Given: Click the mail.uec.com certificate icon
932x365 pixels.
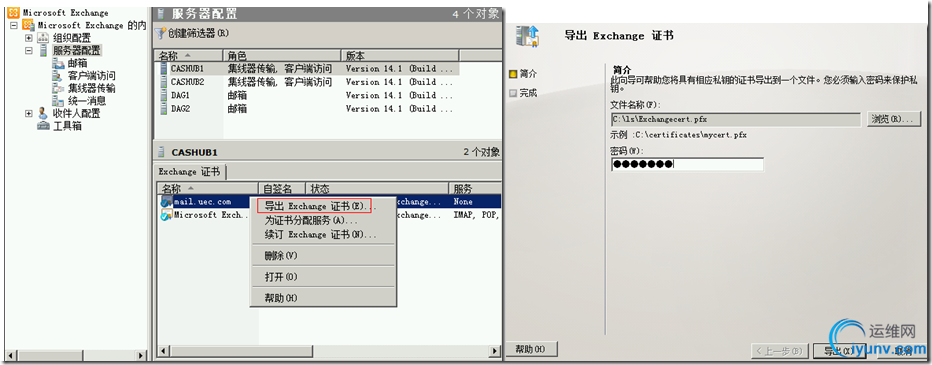Looking at the screenshot, I should tap(166, 202).
